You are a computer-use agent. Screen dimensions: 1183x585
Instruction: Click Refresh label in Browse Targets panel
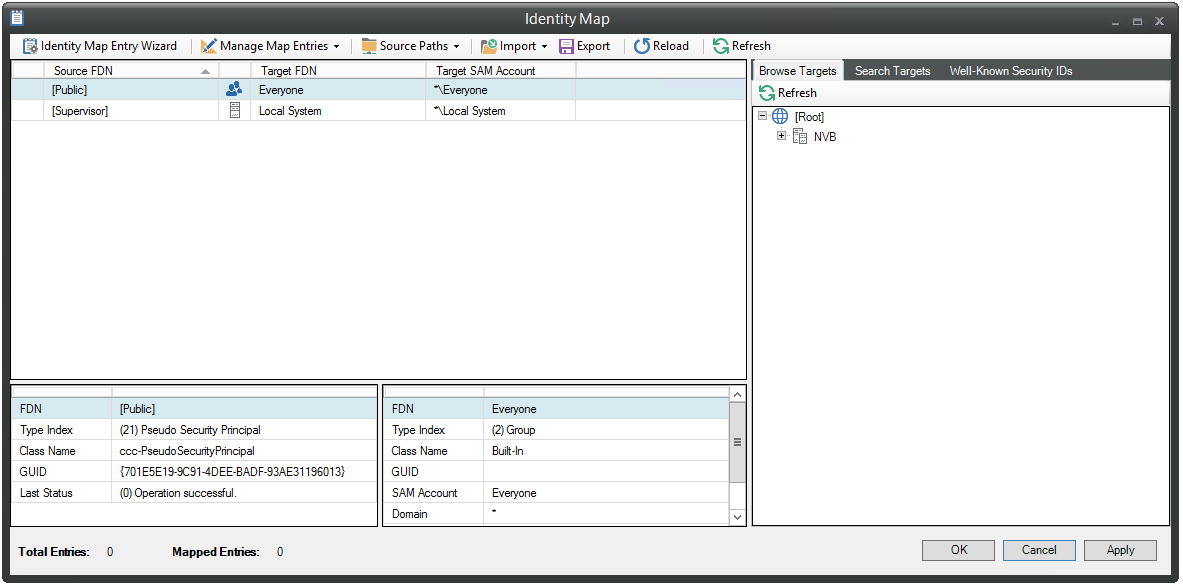797,93
